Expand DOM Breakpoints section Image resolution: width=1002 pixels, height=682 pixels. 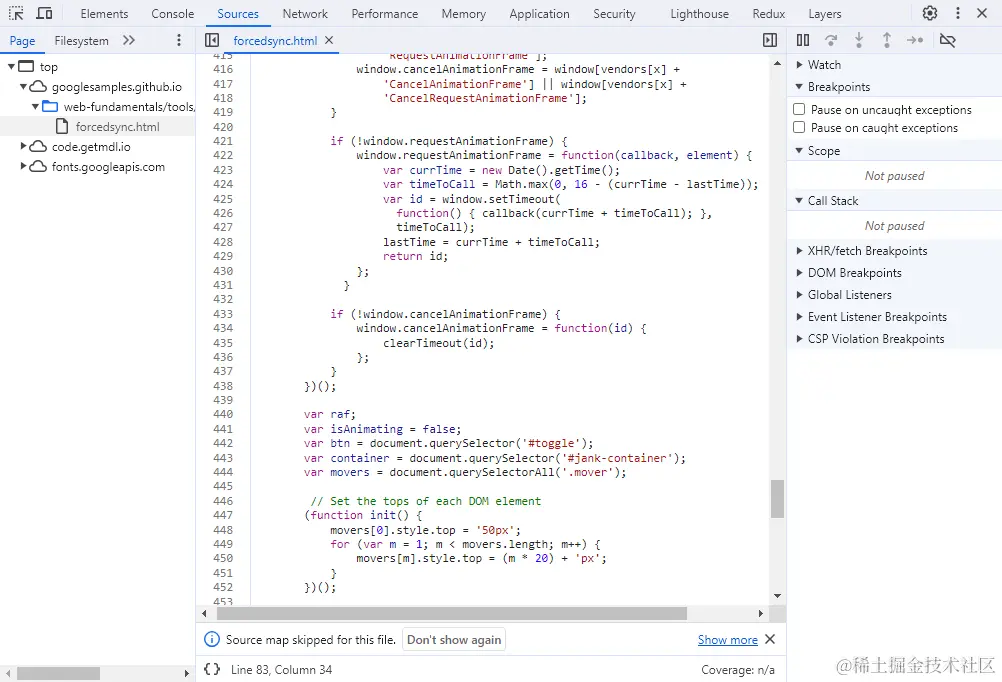click(799, 273)
